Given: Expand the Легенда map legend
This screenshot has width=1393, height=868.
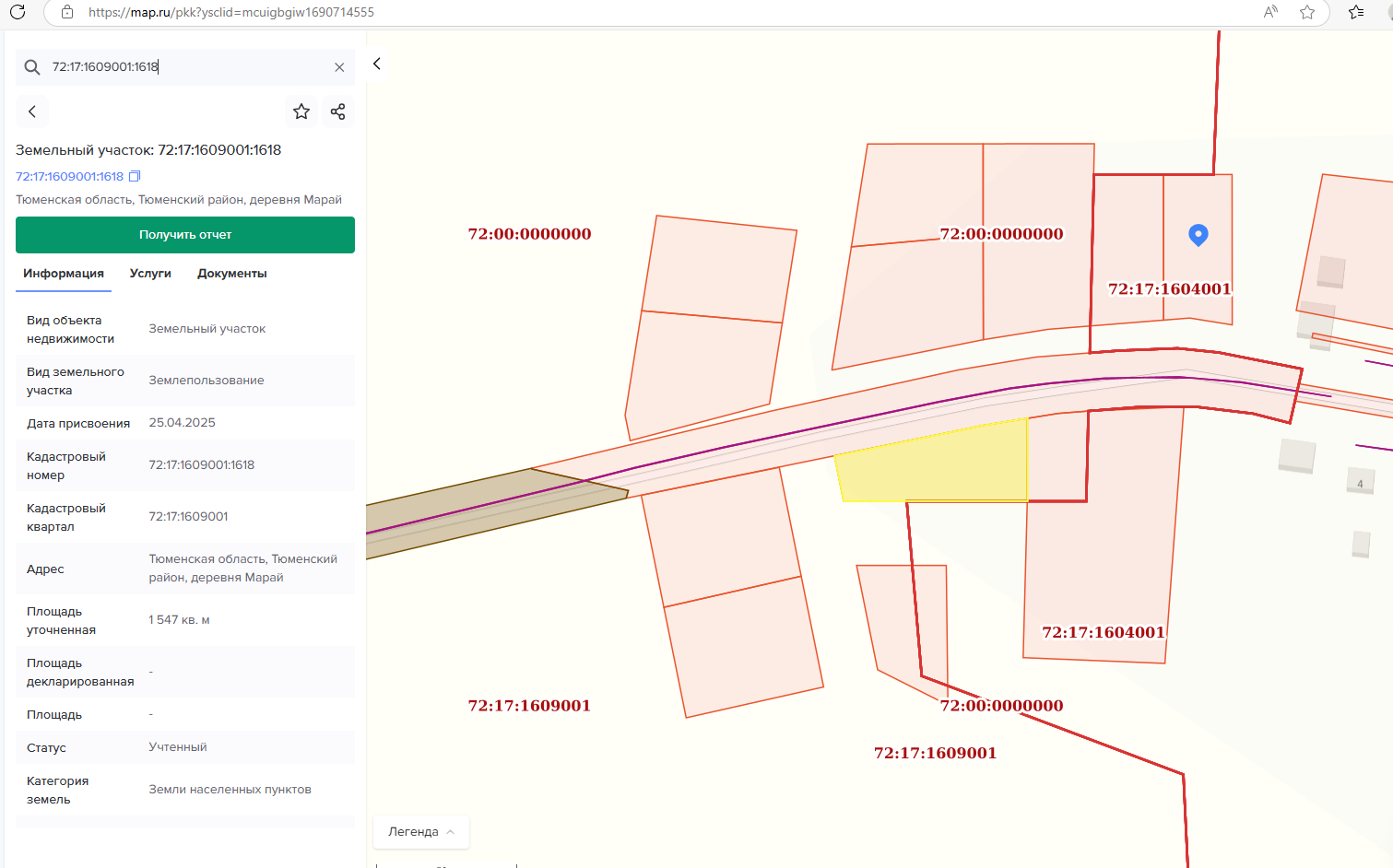Looking at the screenshot, I should (421, 831).
